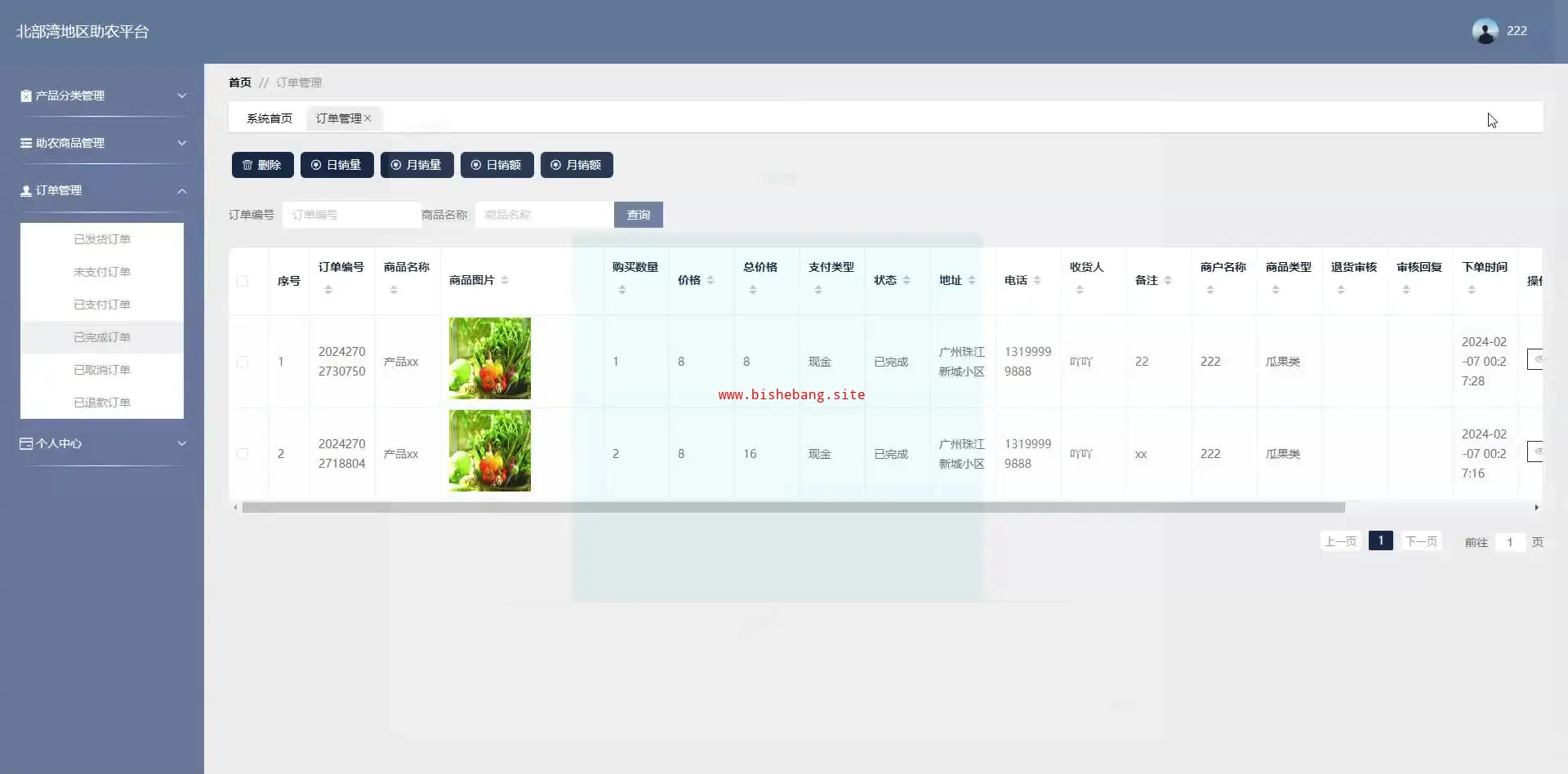Open product image for order 2024270 2730750
This screenshot has width=1568, height=774.
[x=490, y=358]
